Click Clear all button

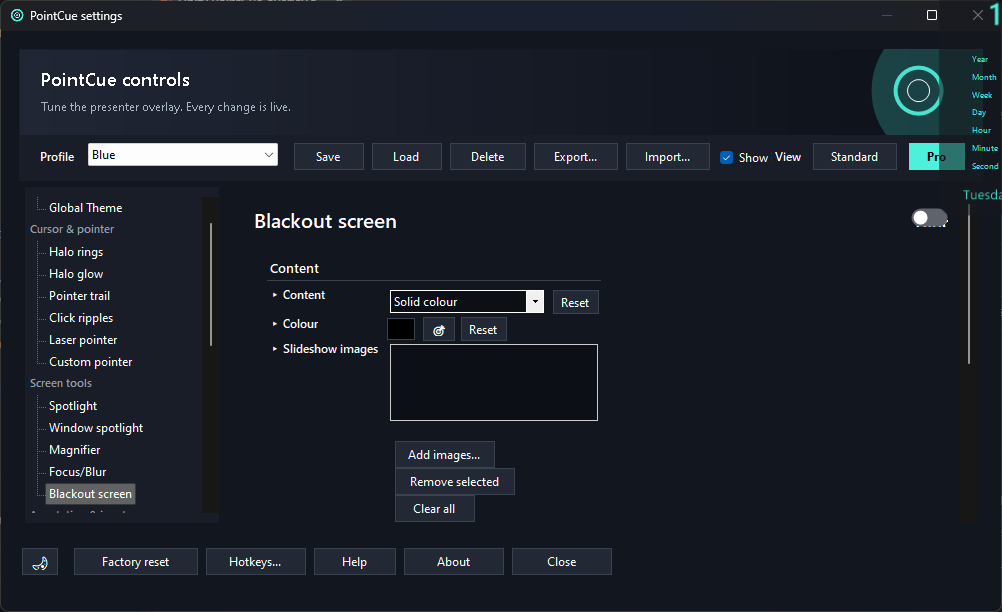[x=435, y=509]
